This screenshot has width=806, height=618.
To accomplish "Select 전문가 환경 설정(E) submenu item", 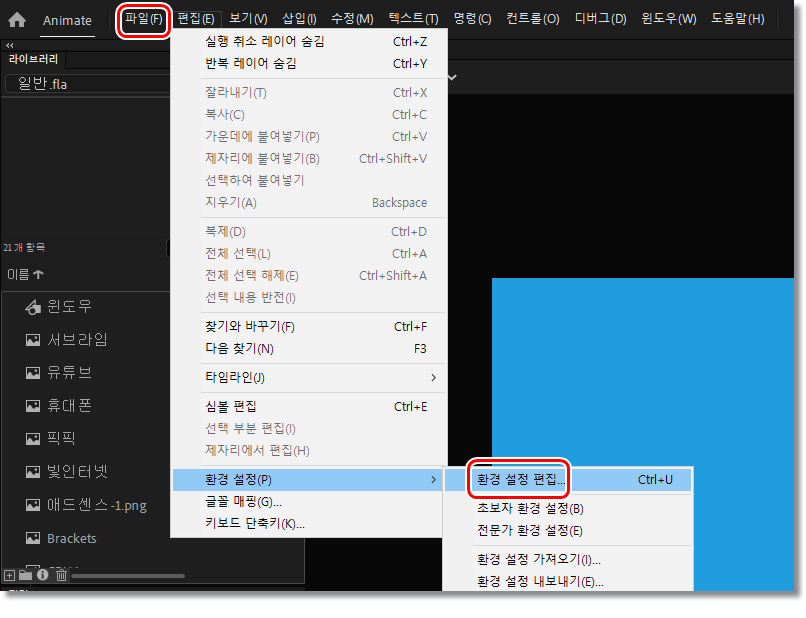I will pyautogui.click(x=568, y=531).
